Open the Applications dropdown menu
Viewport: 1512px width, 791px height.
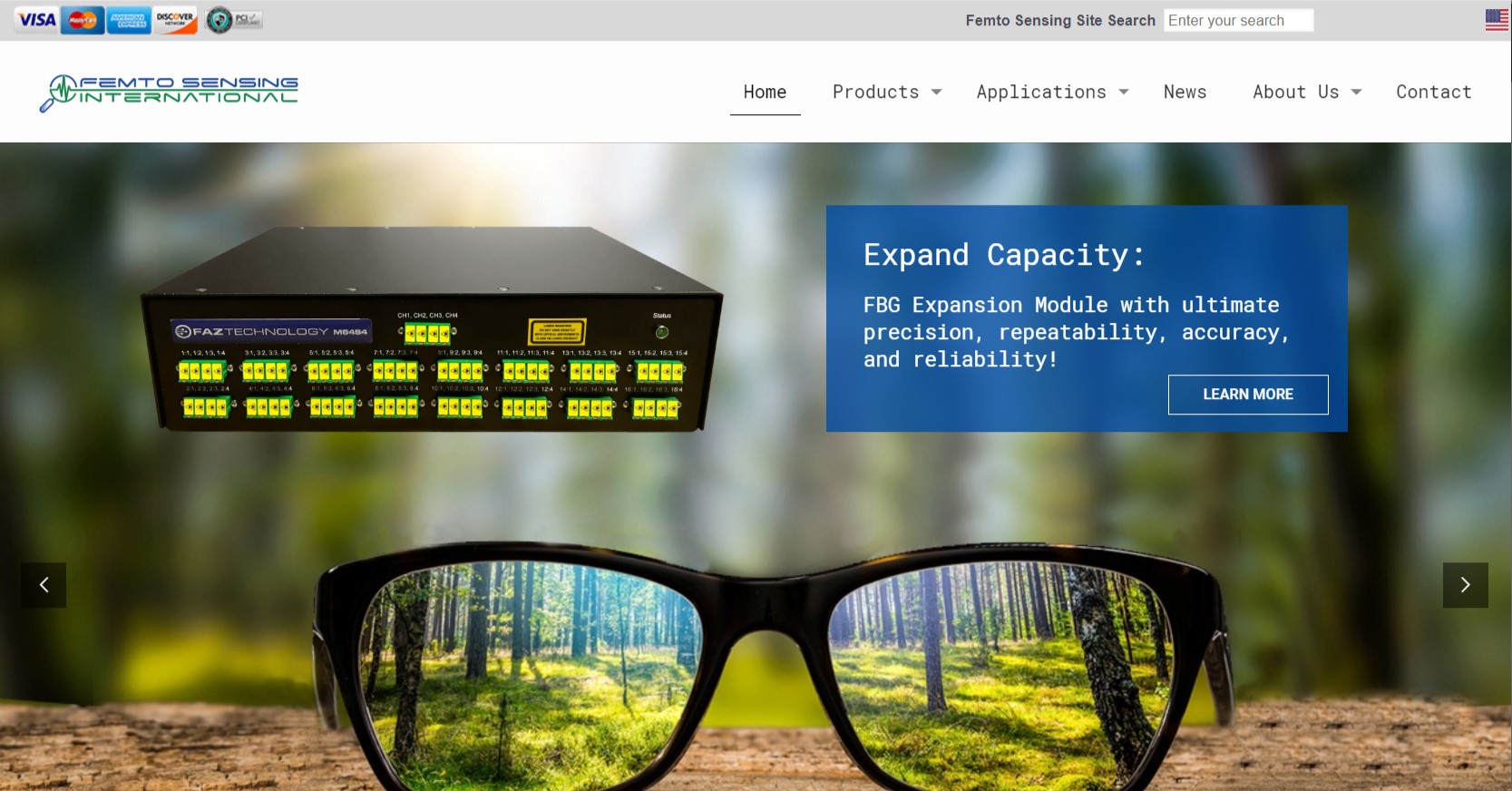pos(1051,93)
